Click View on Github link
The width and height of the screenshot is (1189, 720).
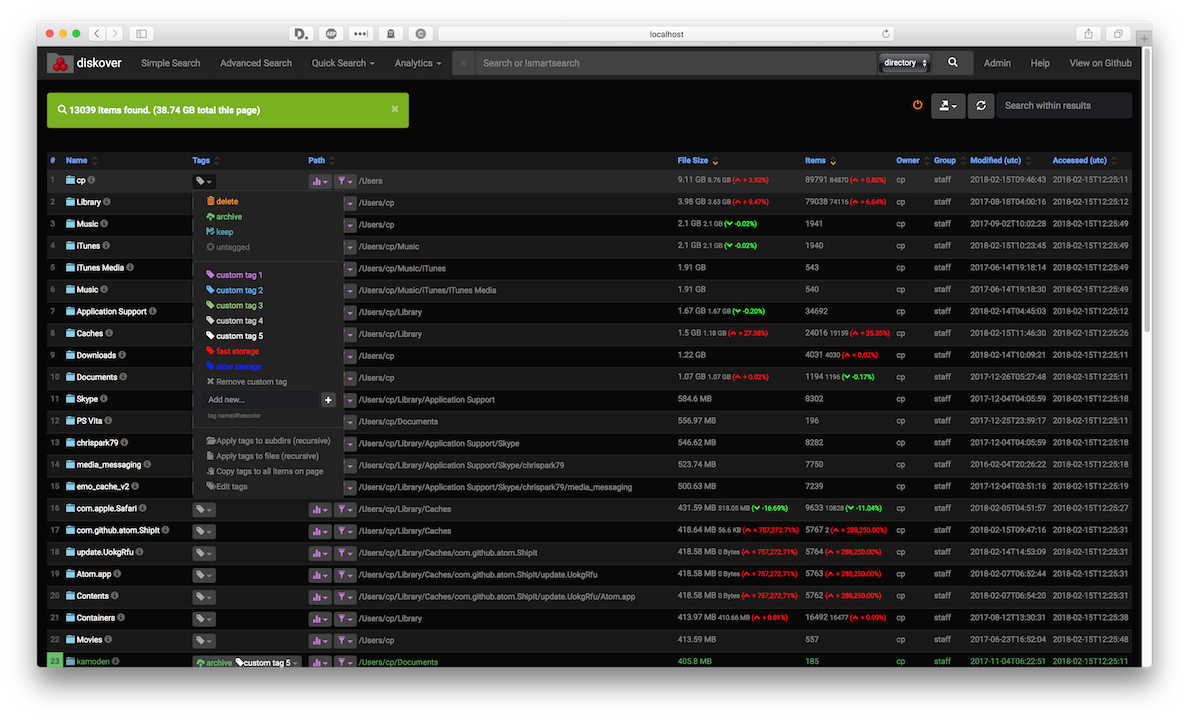(x=1100, y=63)
